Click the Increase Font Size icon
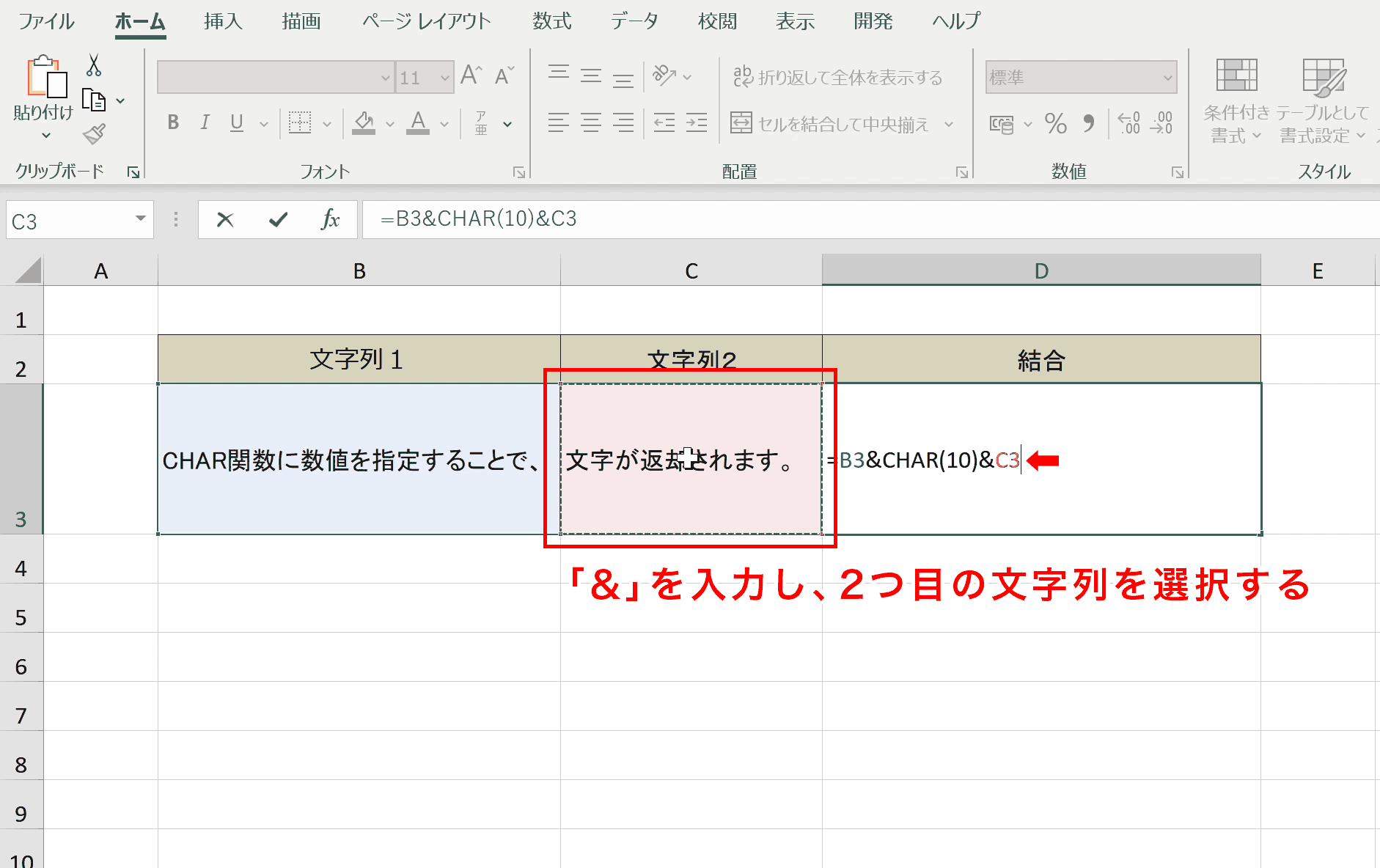 coord(471,76)
